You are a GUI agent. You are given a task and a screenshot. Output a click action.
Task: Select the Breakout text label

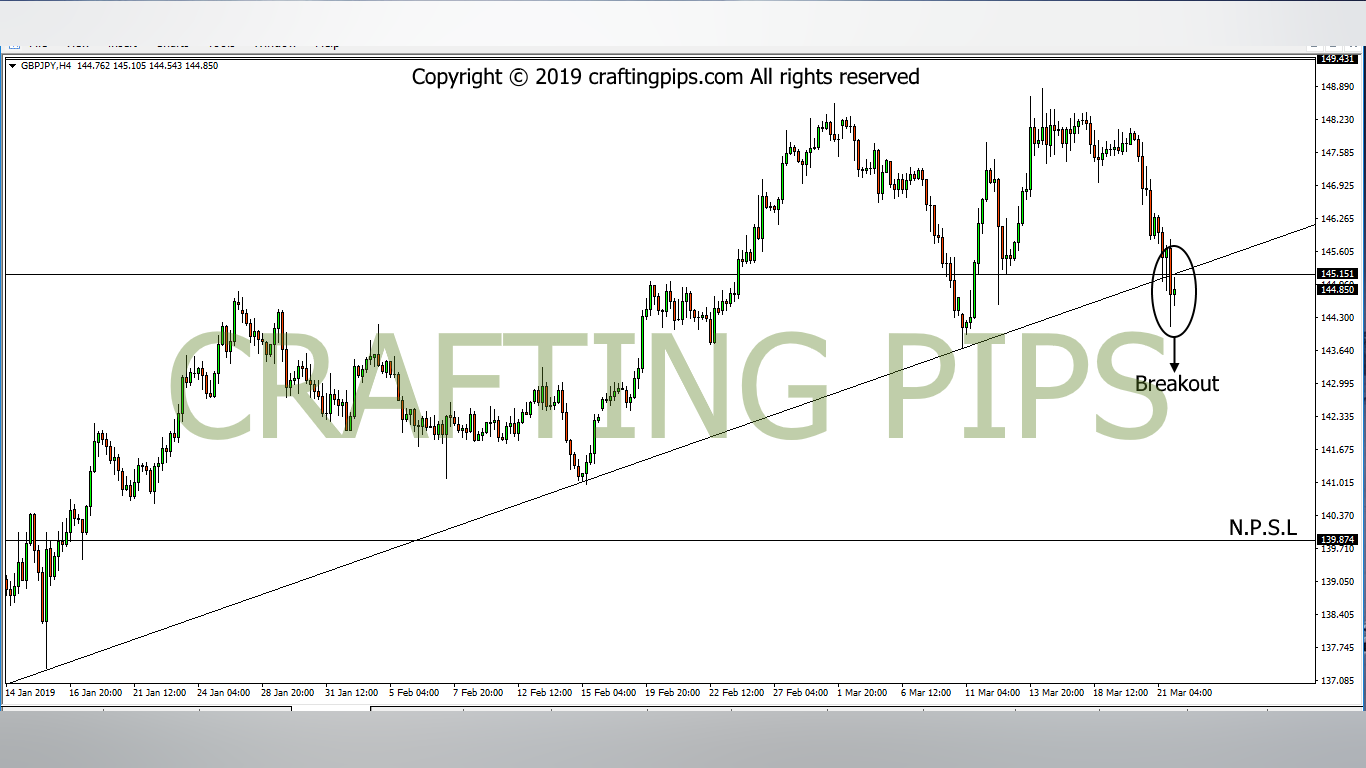click(x=1177, y=383)
